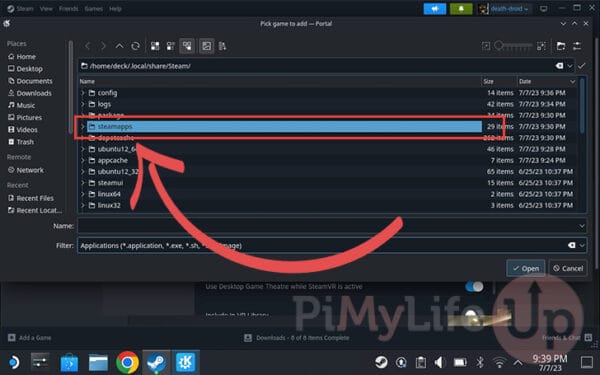The height and width of the screenshot is (375, 600).
Task: Click Steam green notifications bell
Action: click(x=461, y=9)
